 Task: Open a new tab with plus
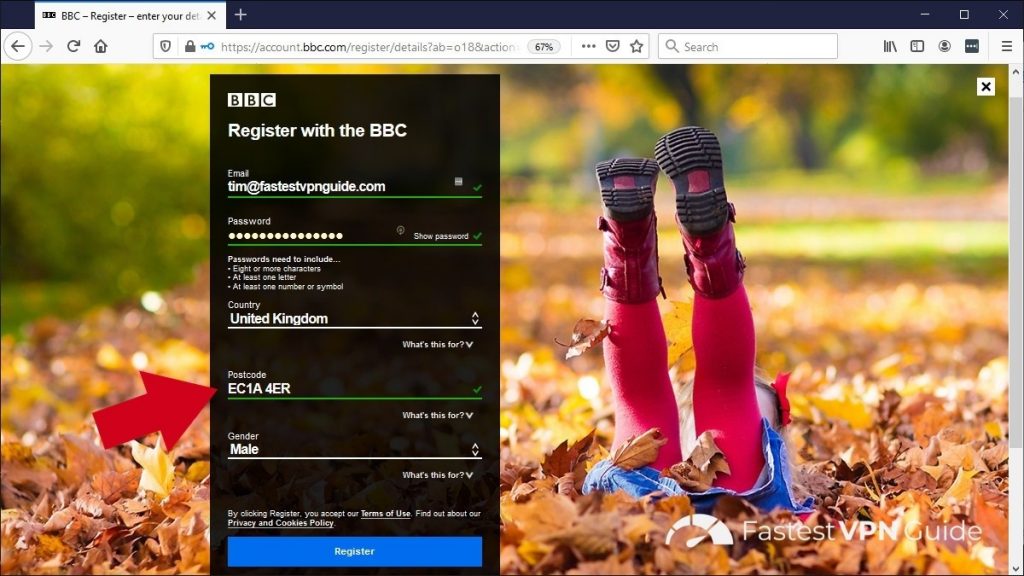pos(240,14)
